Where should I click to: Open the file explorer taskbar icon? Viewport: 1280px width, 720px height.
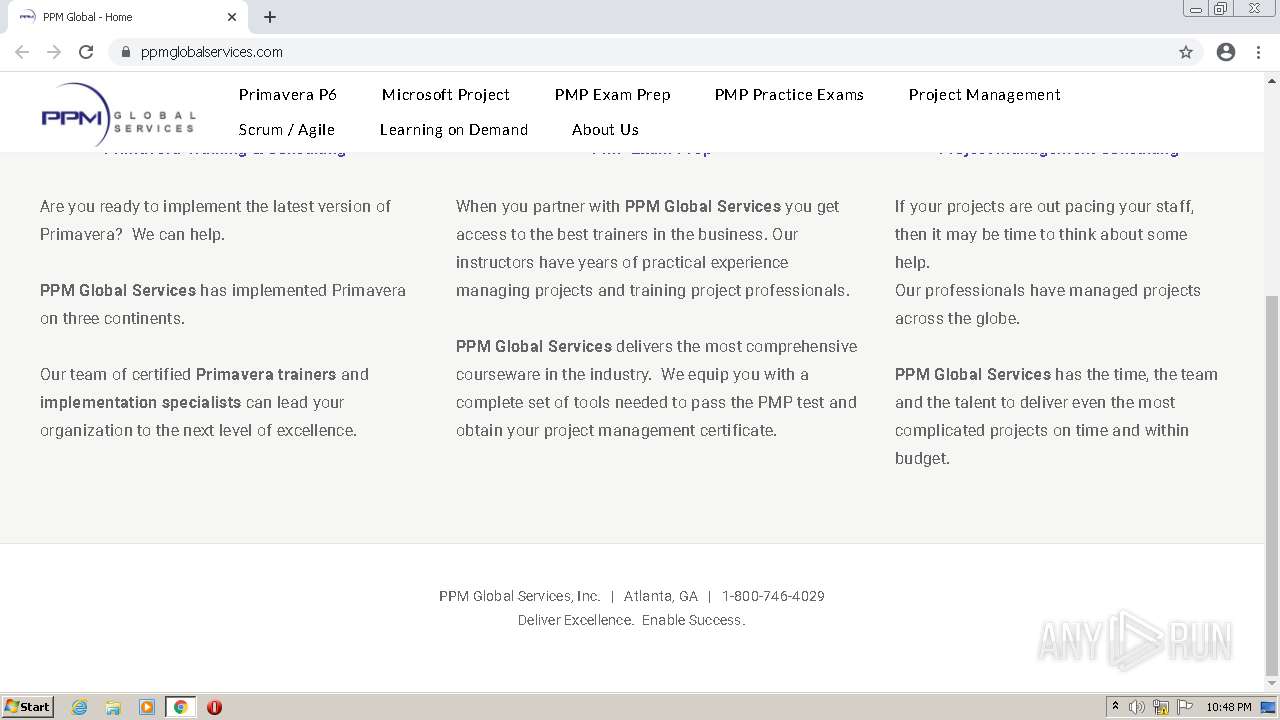(113, 707)
